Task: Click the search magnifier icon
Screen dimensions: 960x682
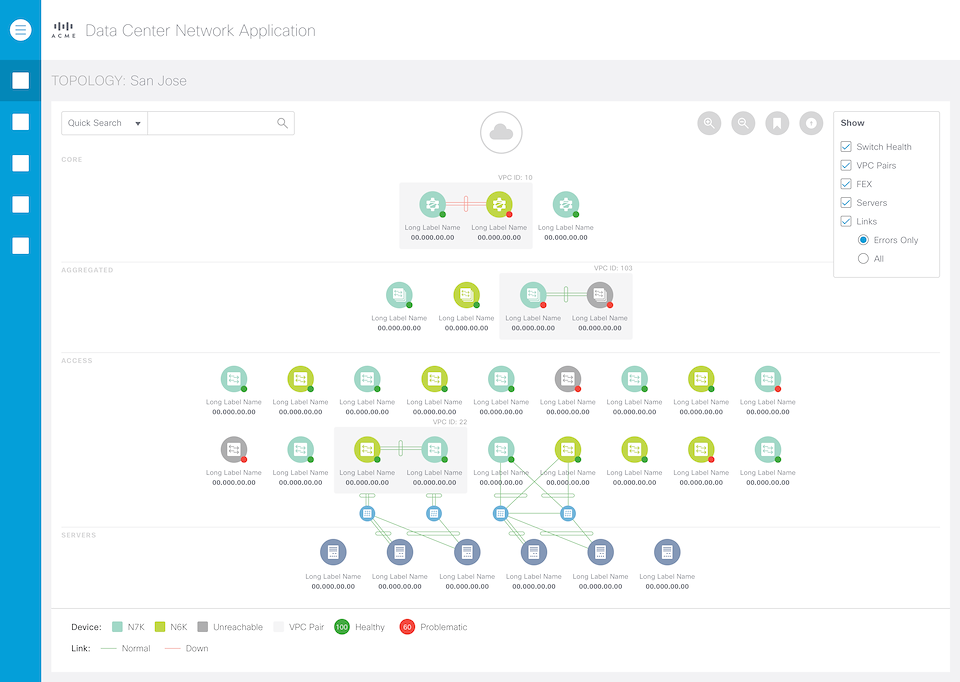Action: coord(283,123)
